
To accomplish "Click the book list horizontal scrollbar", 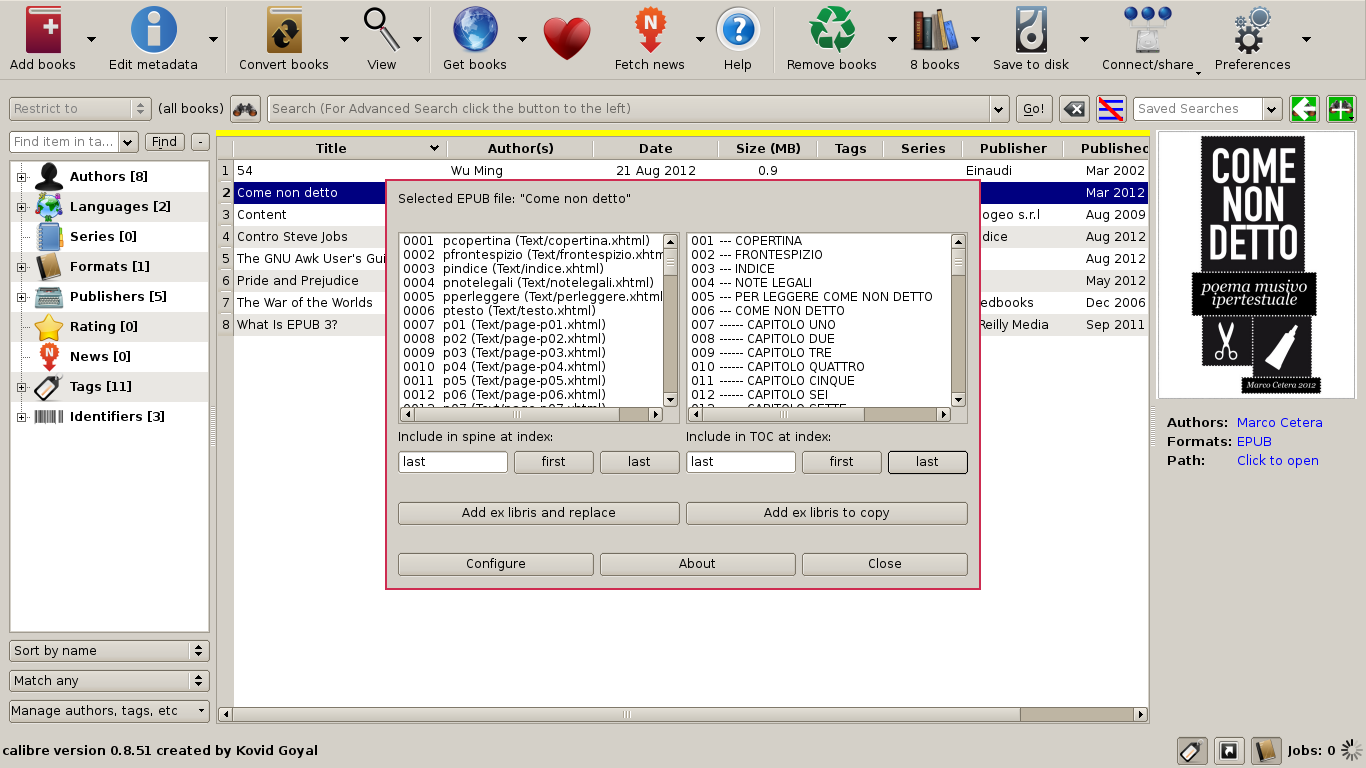I will [683, 715].
